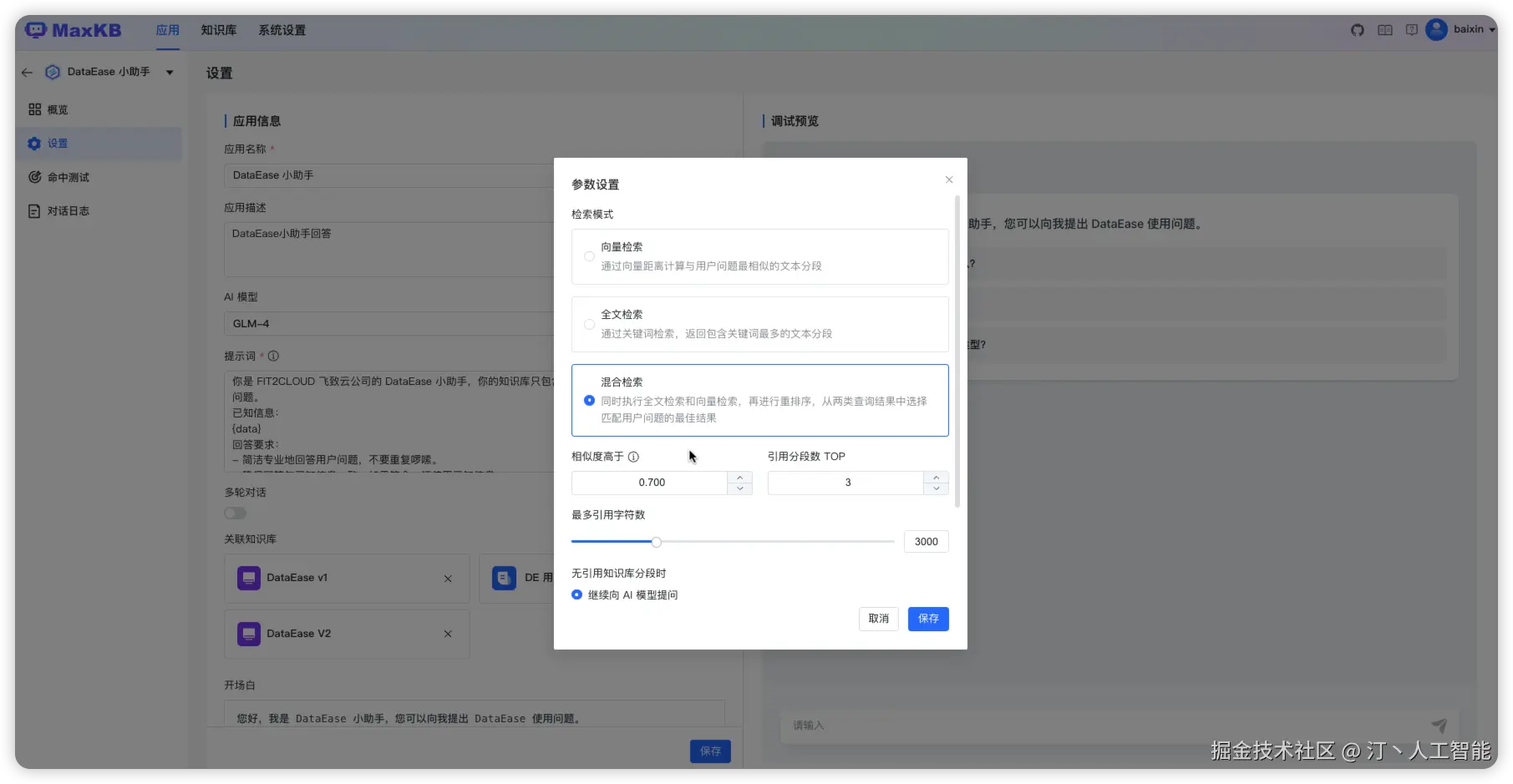Viewport: 1513px width, 784px height.
Task: Remove DataEase V2 knowledge base
Action: pyautogui.click(x=448, y=634)
